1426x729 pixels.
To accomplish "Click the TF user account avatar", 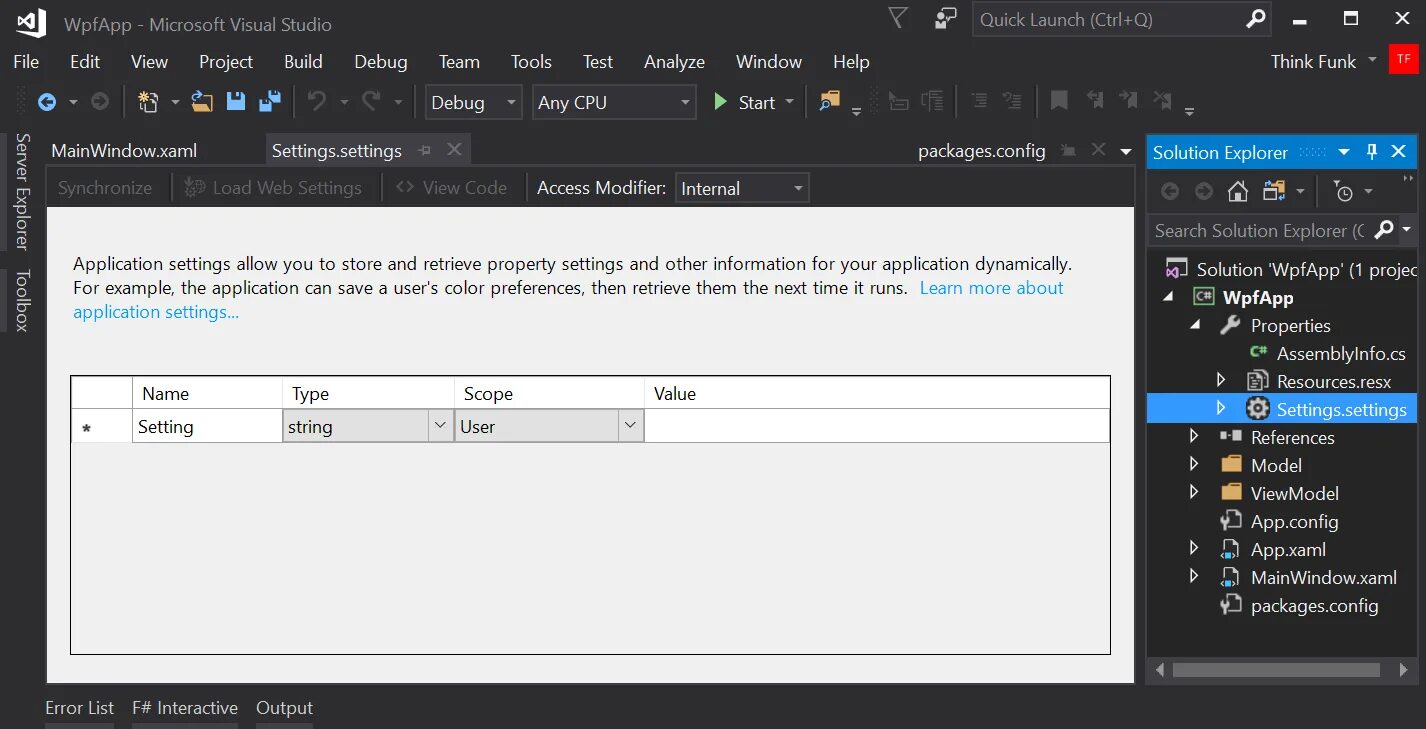I will click(x=1404, y=59).
